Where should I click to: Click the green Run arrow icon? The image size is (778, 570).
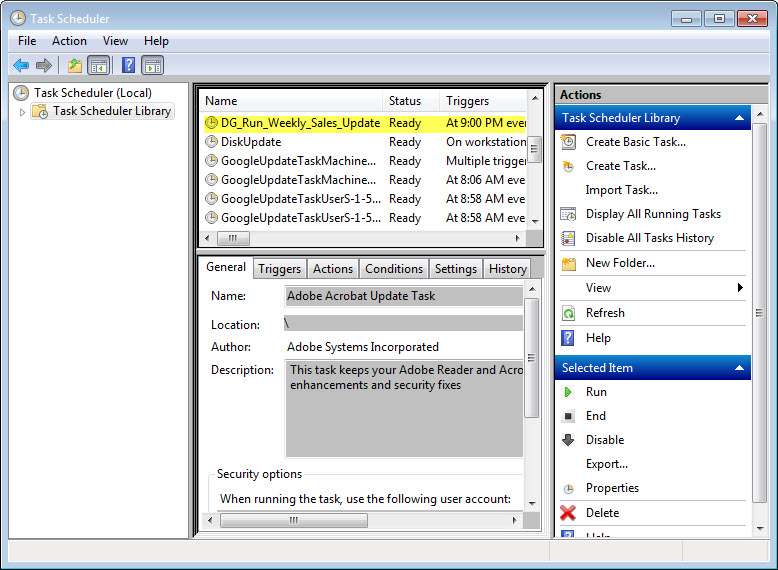pos(568,392)
